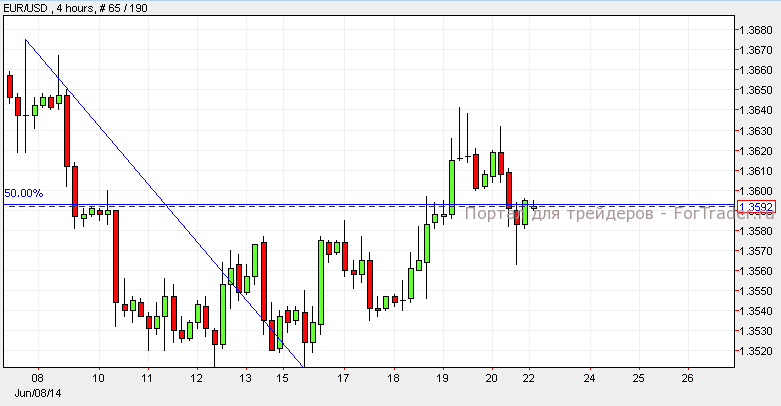Click the date label 22 on time axis

pos(528,378)
